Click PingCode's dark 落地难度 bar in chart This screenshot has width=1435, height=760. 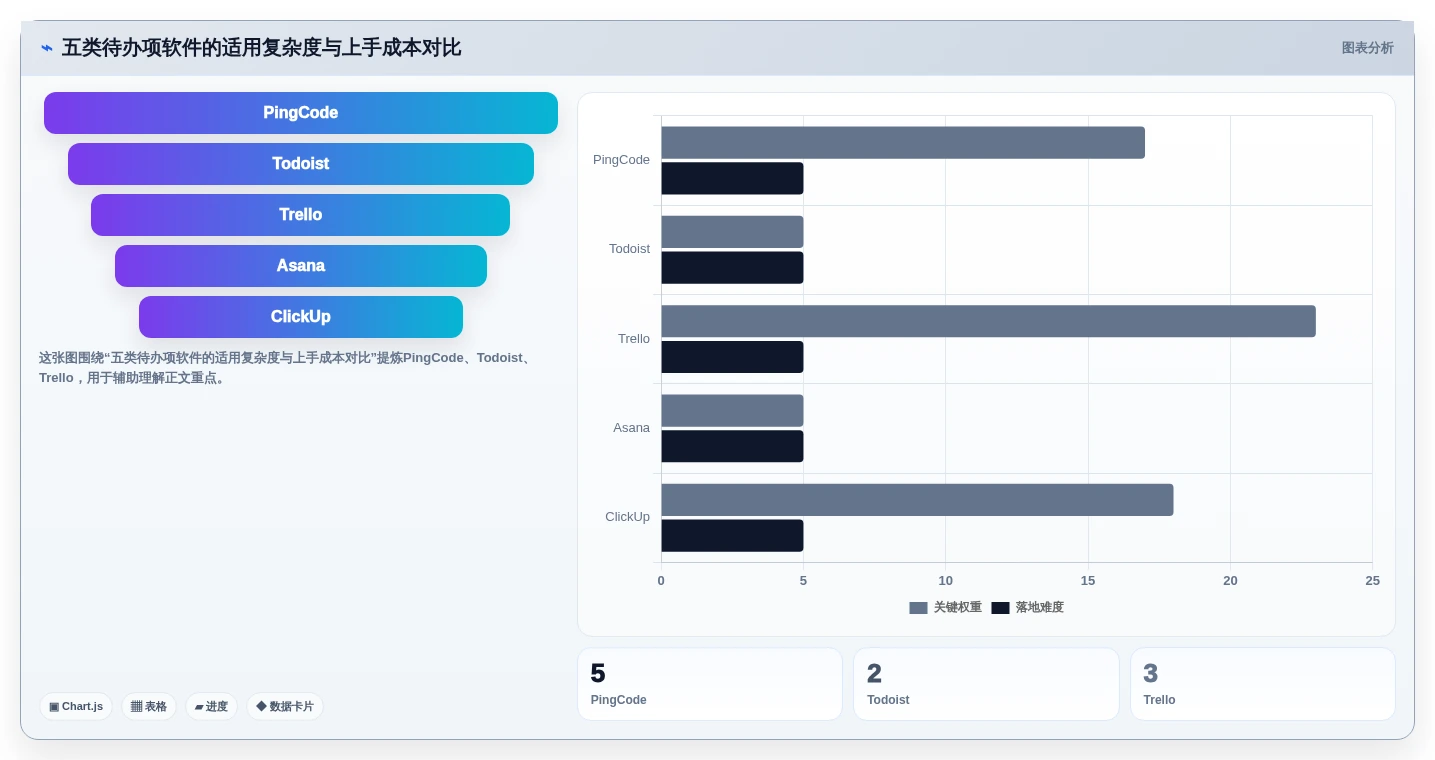click(x=732, y=178)
